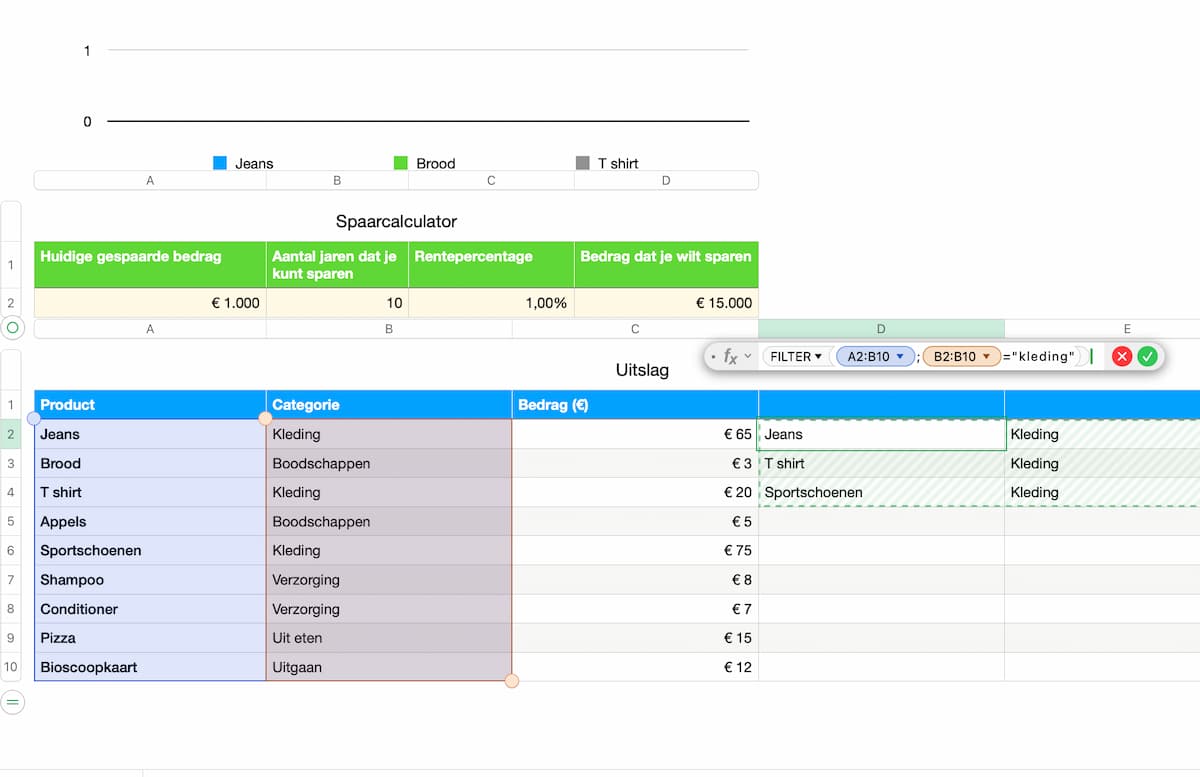Viewport: 1200px width, 777px height.
Task: Select the Pizza product cell
Action: click(x=150, y=638)
